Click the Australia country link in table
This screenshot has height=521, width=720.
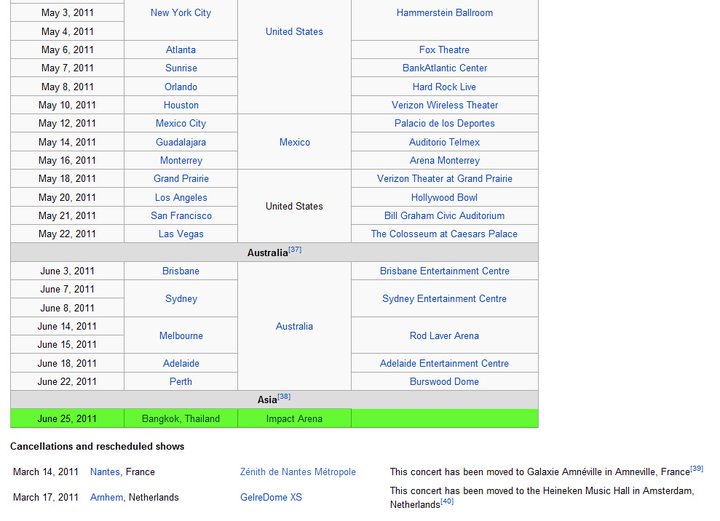(x=294, y=326)
